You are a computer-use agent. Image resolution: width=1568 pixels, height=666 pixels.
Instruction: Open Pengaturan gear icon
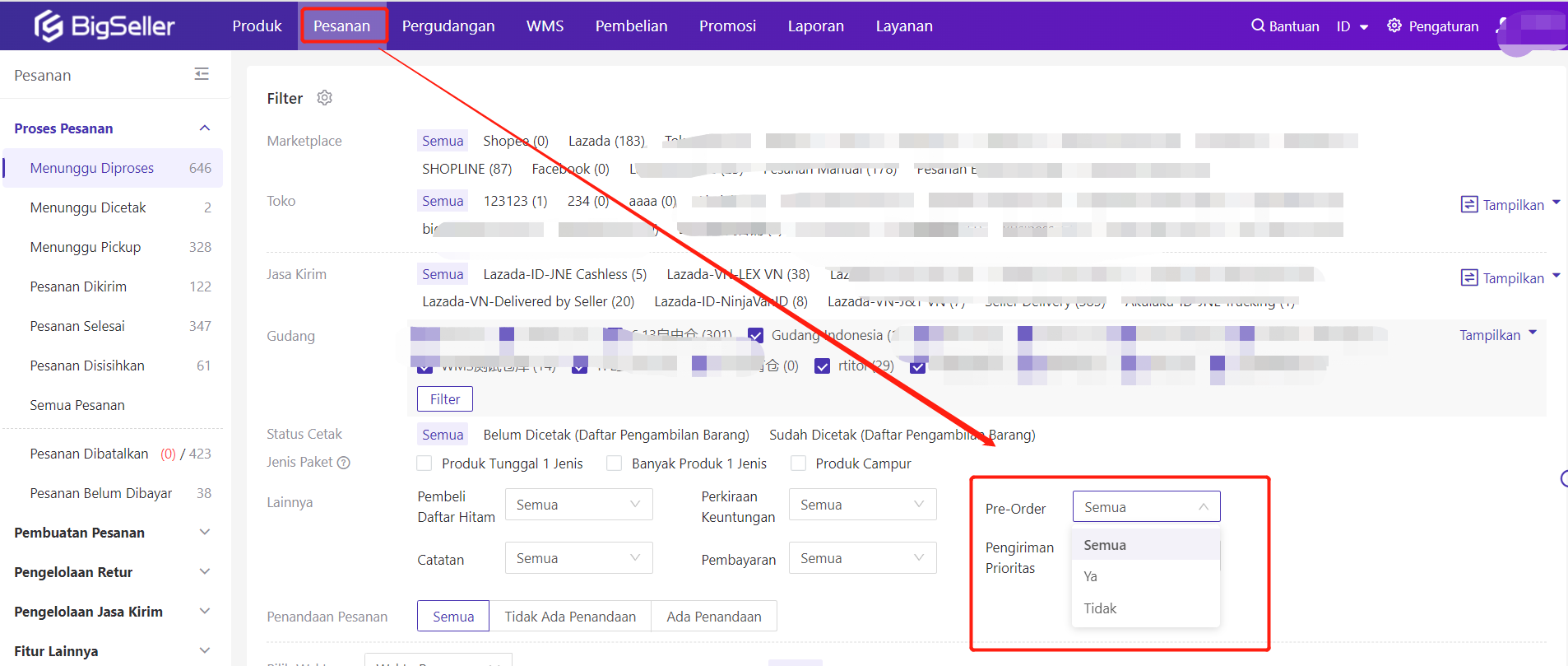pyautogui.click(x=1394, y=26)
